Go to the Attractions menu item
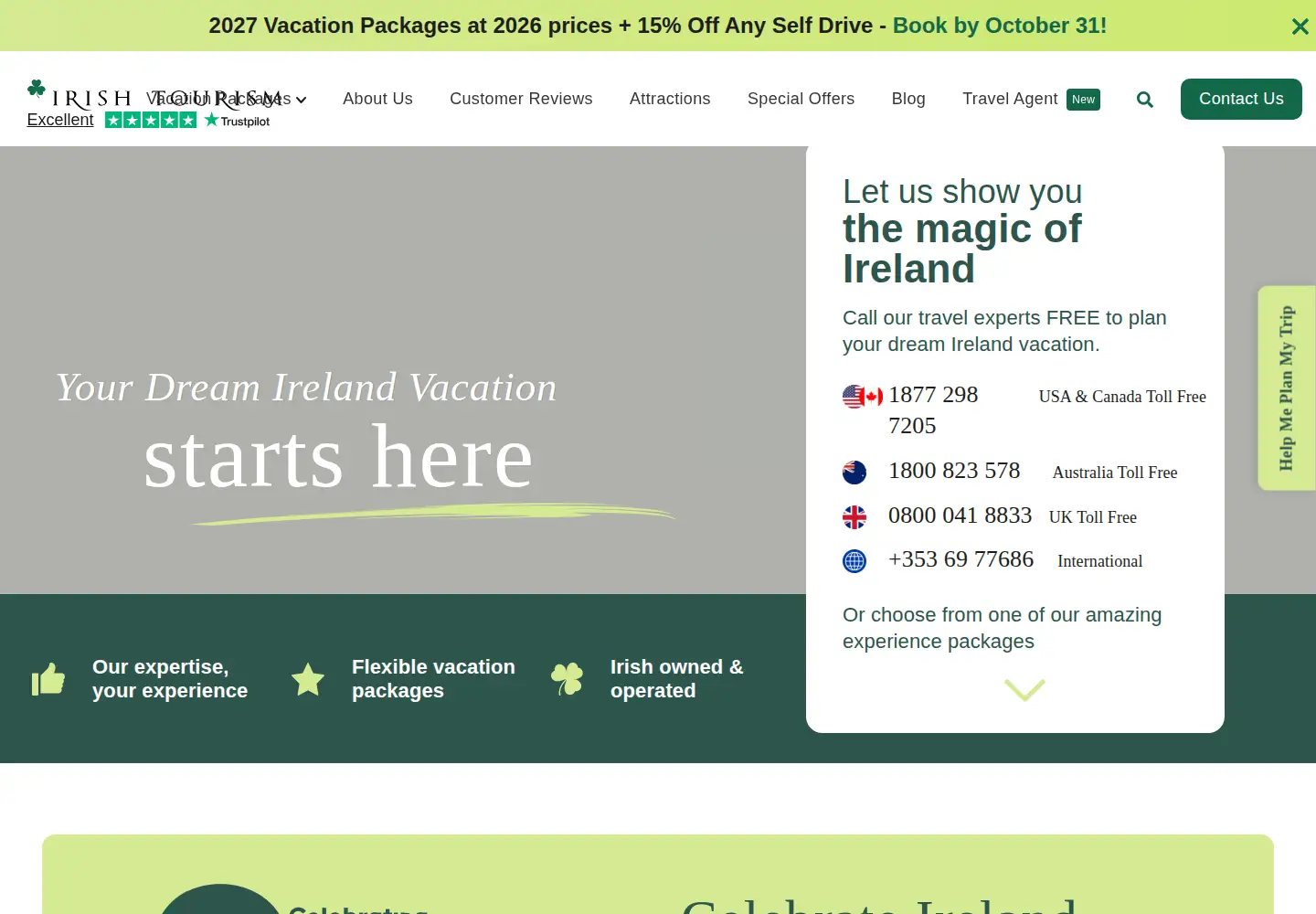 click(x=670, y=99)
